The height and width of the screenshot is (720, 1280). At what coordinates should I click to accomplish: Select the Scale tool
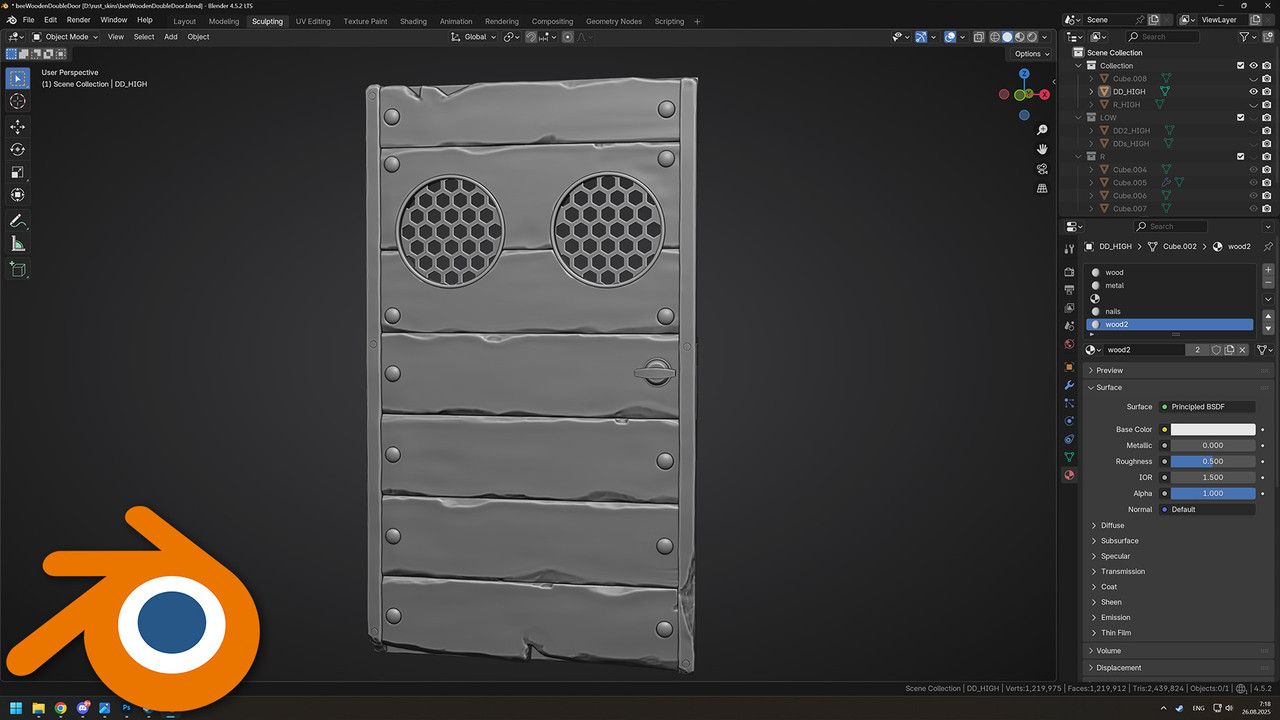coord(18,172)
